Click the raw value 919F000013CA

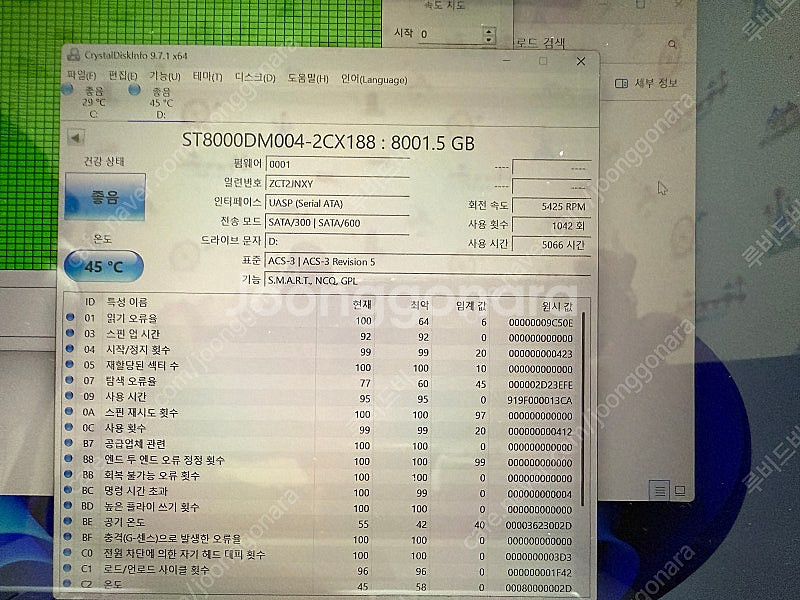(x=540, y=401)
